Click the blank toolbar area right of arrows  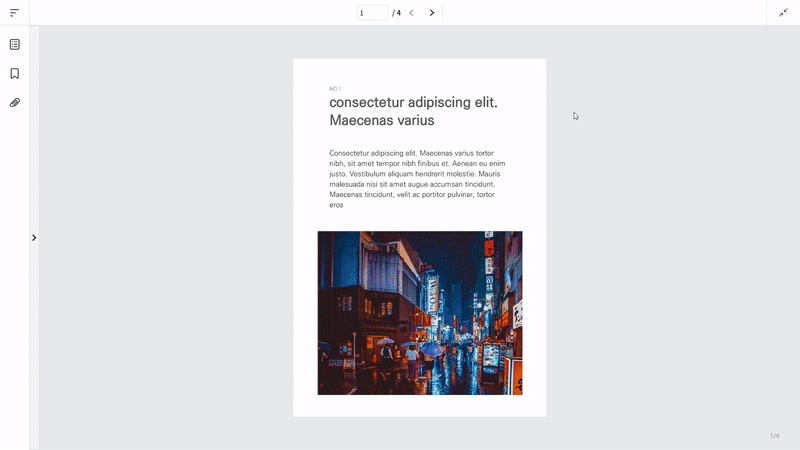[600, 13]
